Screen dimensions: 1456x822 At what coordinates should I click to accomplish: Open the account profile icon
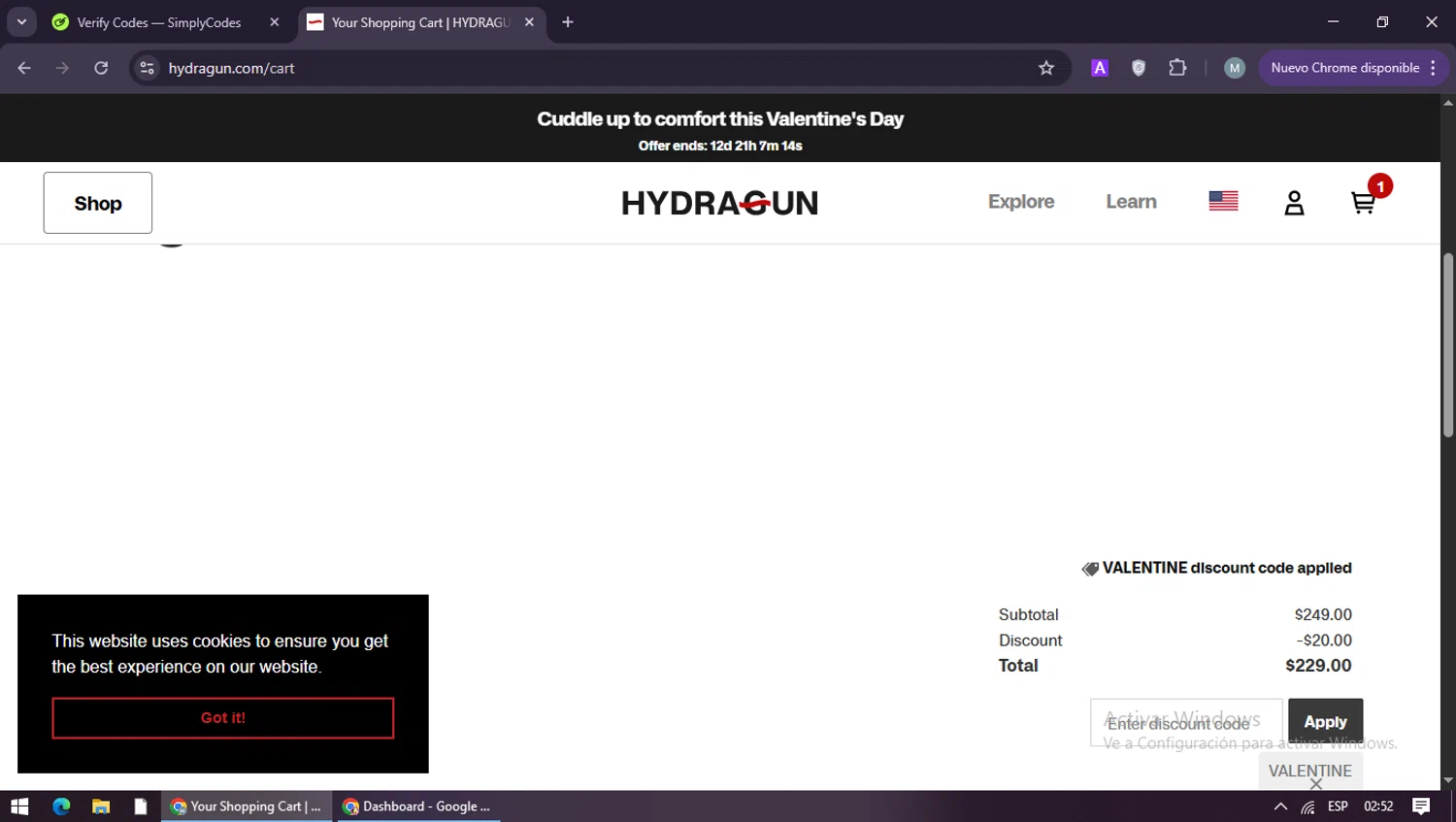click(x=1294, y=203)
